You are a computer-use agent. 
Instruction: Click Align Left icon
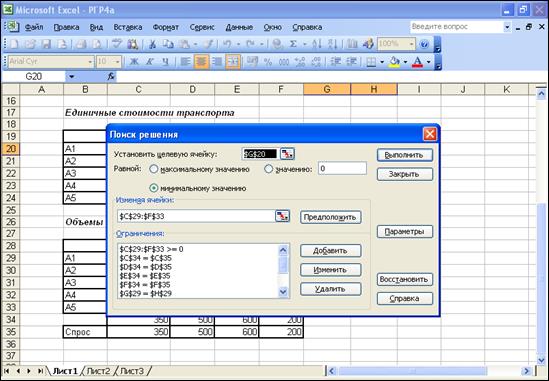click(x=185, y=62)
